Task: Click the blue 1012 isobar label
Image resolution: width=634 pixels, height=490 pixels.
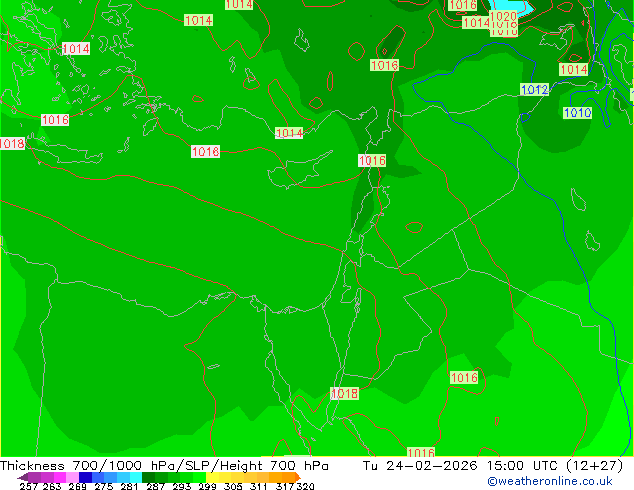Action: (x=535, y=90)
